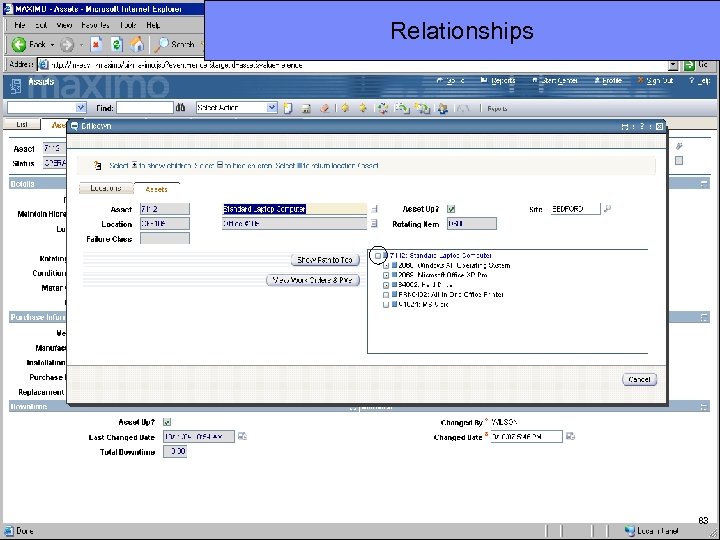Click the Show Path to Top button

point(325,260)
